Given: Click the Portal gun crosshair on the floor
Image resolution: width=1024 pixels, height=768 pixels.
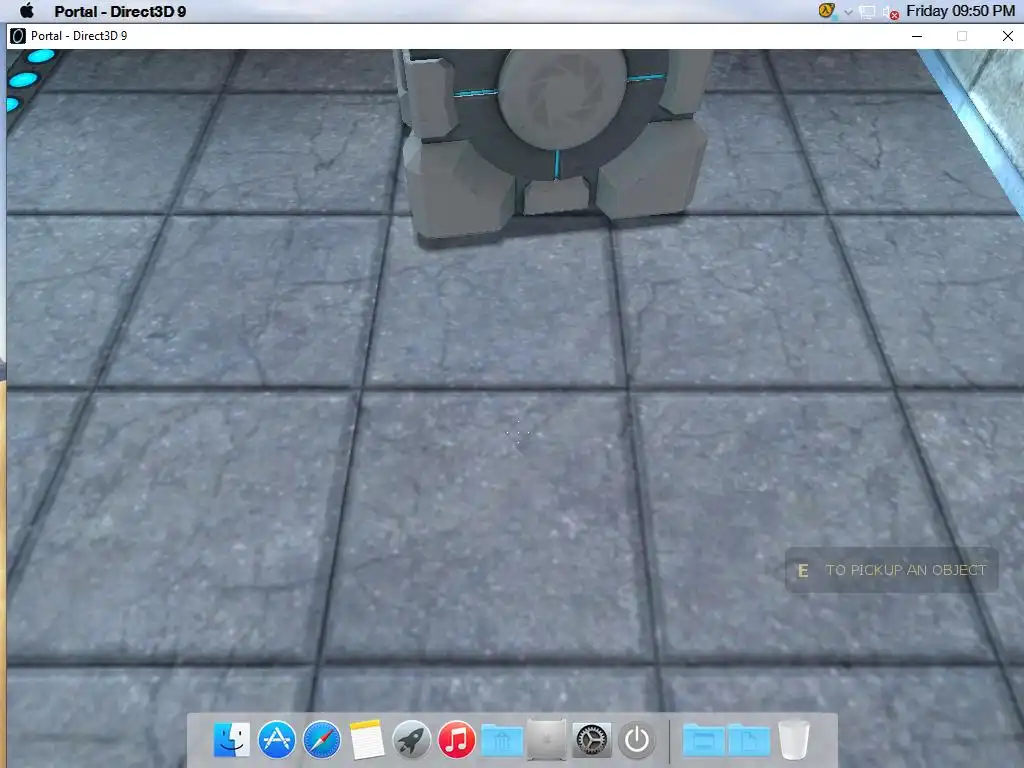Looking at the screenshot, I should coord(517,433).
